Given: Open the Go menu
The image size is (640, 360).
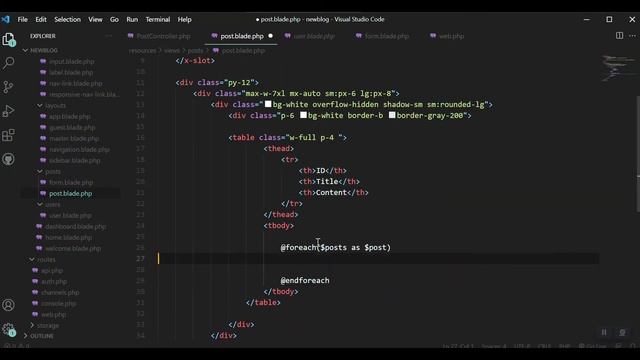Looking at the screenshot, I should coord(114,19).
